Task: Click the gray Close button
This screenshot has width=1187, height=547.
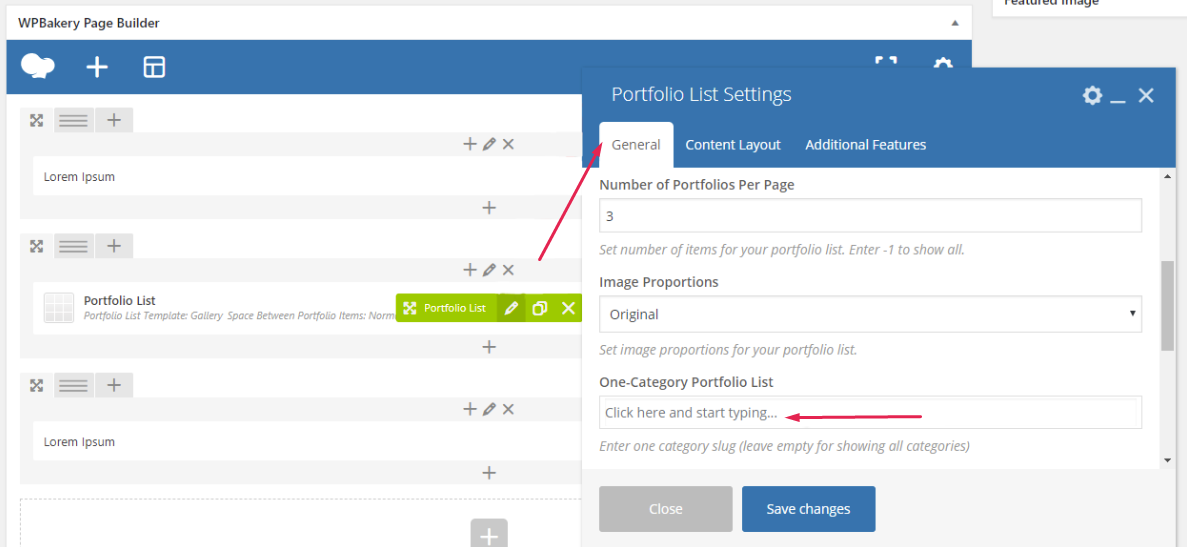Action: point(665,508)
